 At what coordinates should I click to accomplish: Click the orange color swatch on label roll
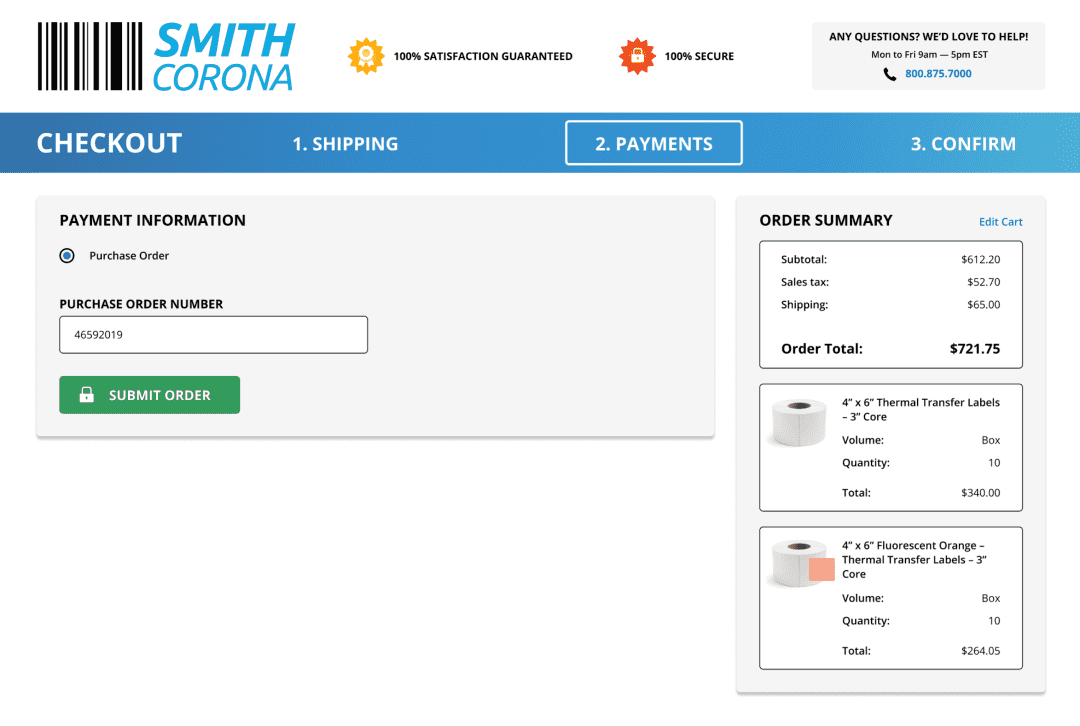click(x=822, y=570)
